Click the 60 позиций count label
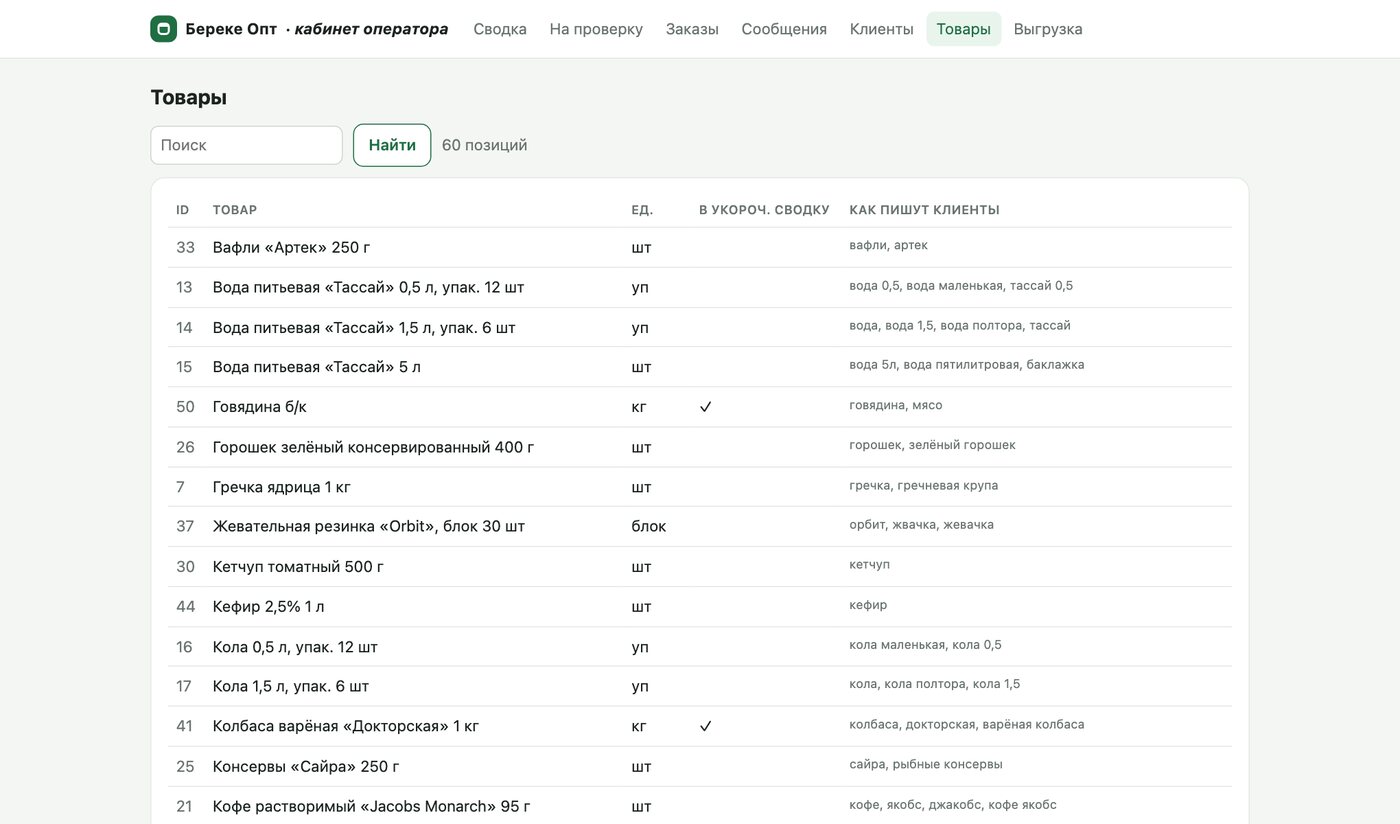This screenshot has width=1400, height=824. (485, 145)
